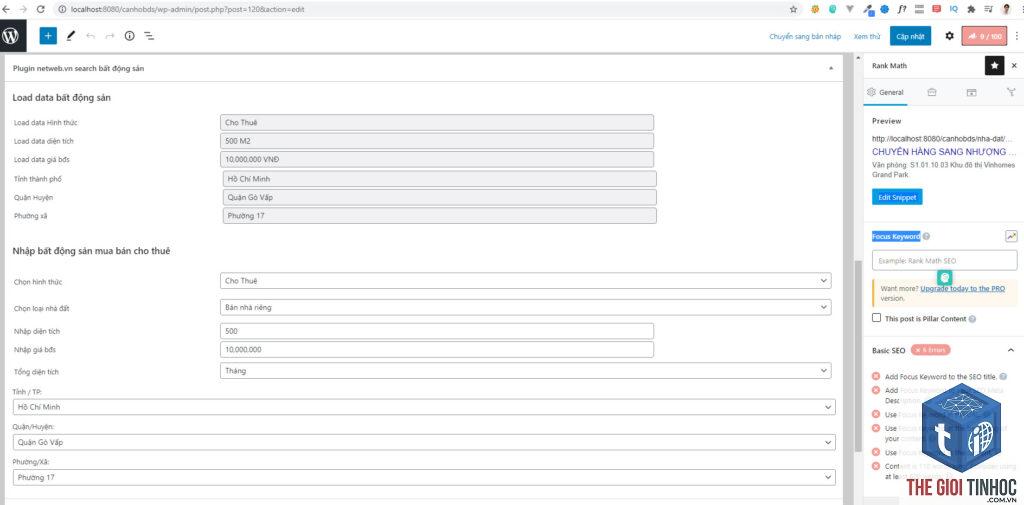Open the Quận/Huyện dropdown
Viewport: 1024px width, 505px height.
tap(424, 442)
